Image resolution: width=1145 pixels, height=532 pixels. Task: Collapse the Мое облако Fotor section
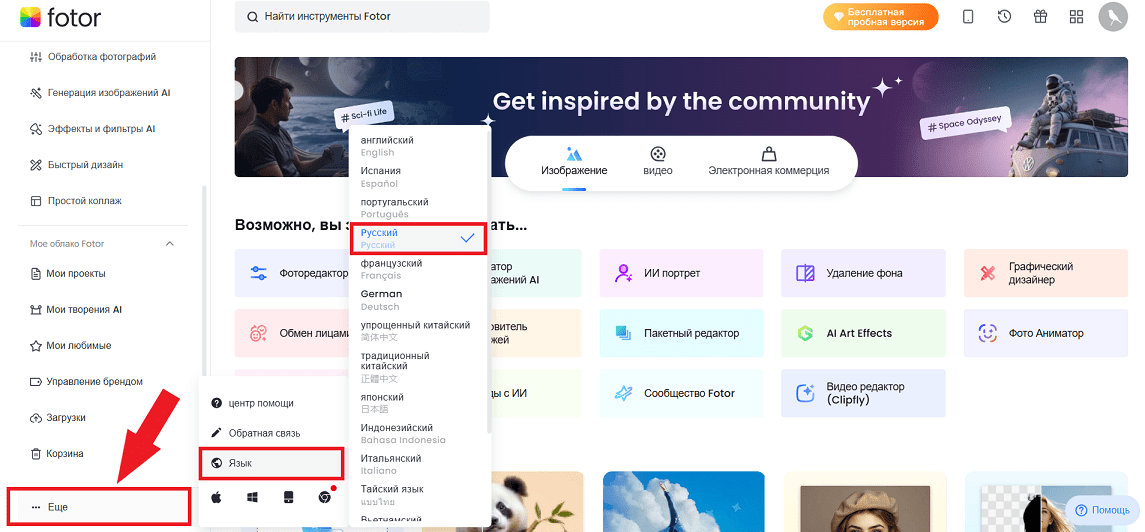tap(169, 244)
